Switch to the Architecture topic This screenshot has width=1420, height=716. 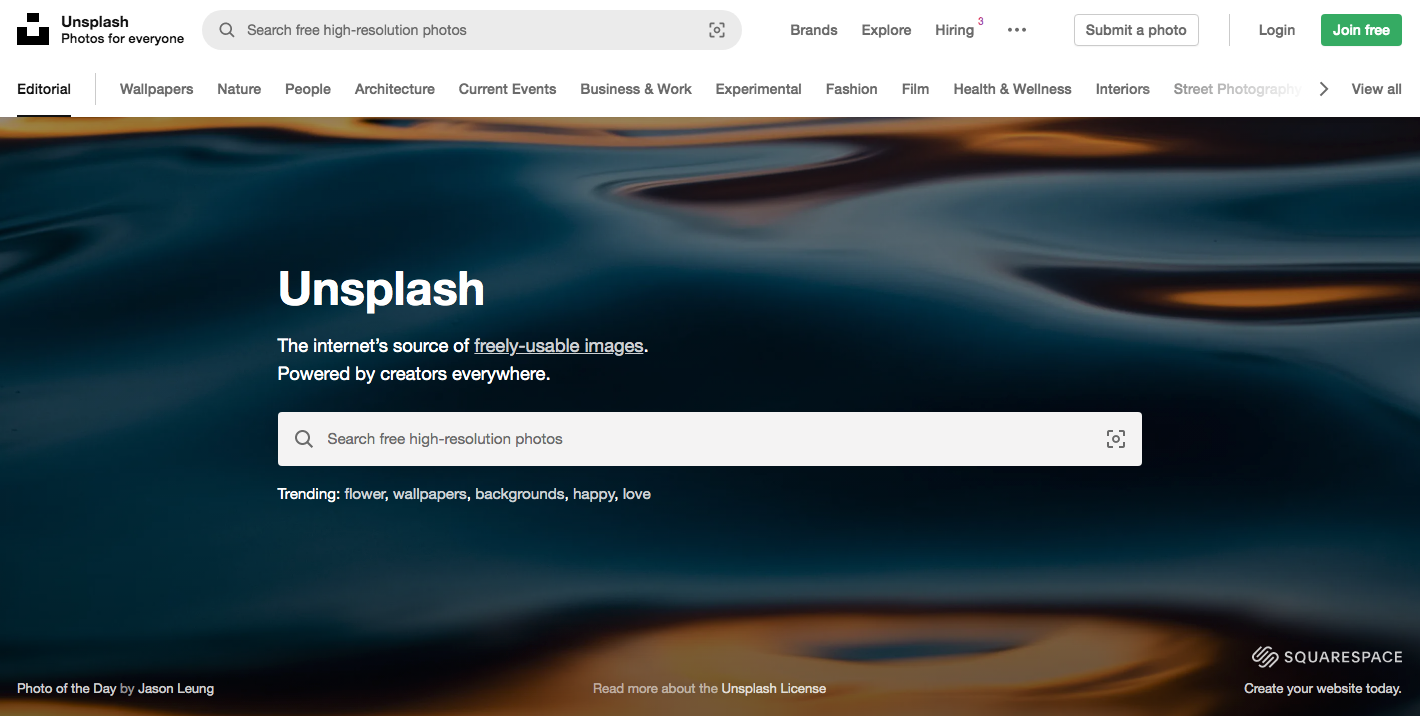coord(395,89)
